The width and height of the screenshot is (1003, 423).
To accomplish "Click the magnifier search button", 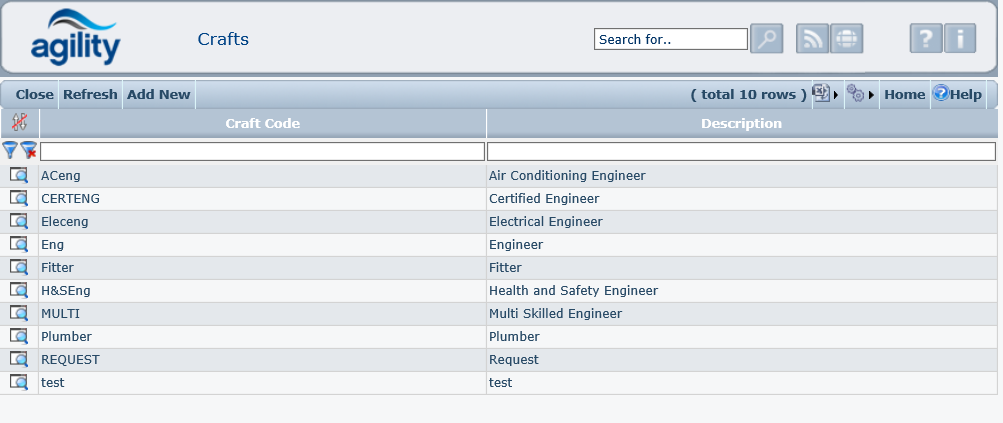I will pos(766,39).
